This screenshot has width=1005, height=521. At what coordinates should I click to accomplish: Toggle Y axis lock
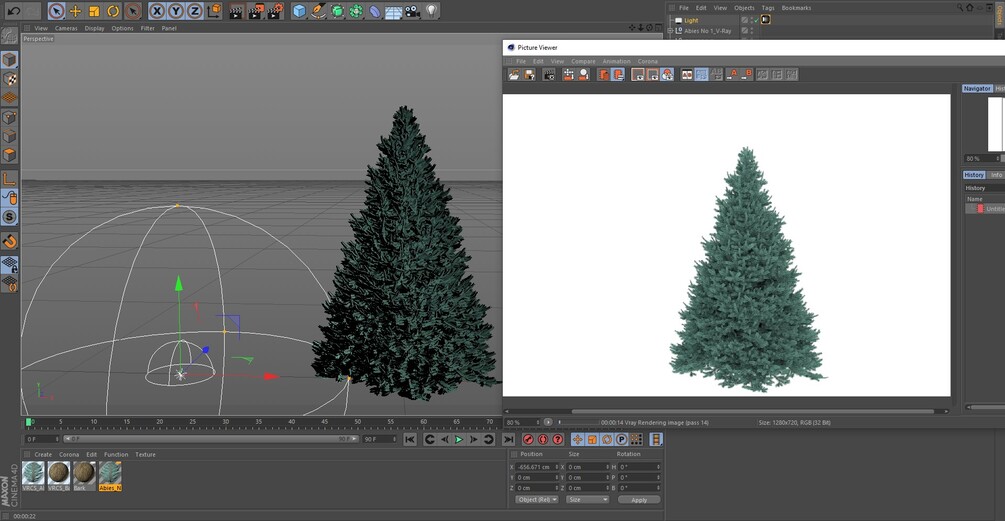pyautogui.click(x=176, y=11)
